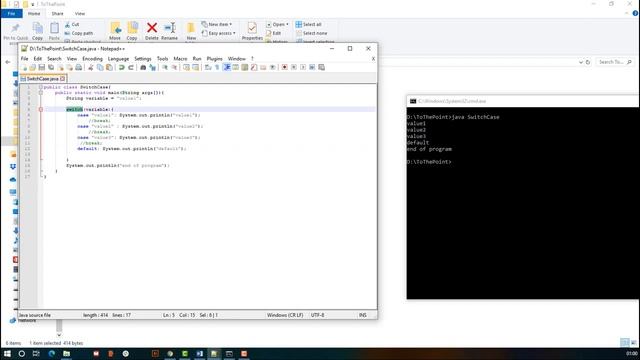This screenshot has width=640, height=360.
Task: Toggle the Indent Guide toolbar icon
Action: tap(227, 67)
